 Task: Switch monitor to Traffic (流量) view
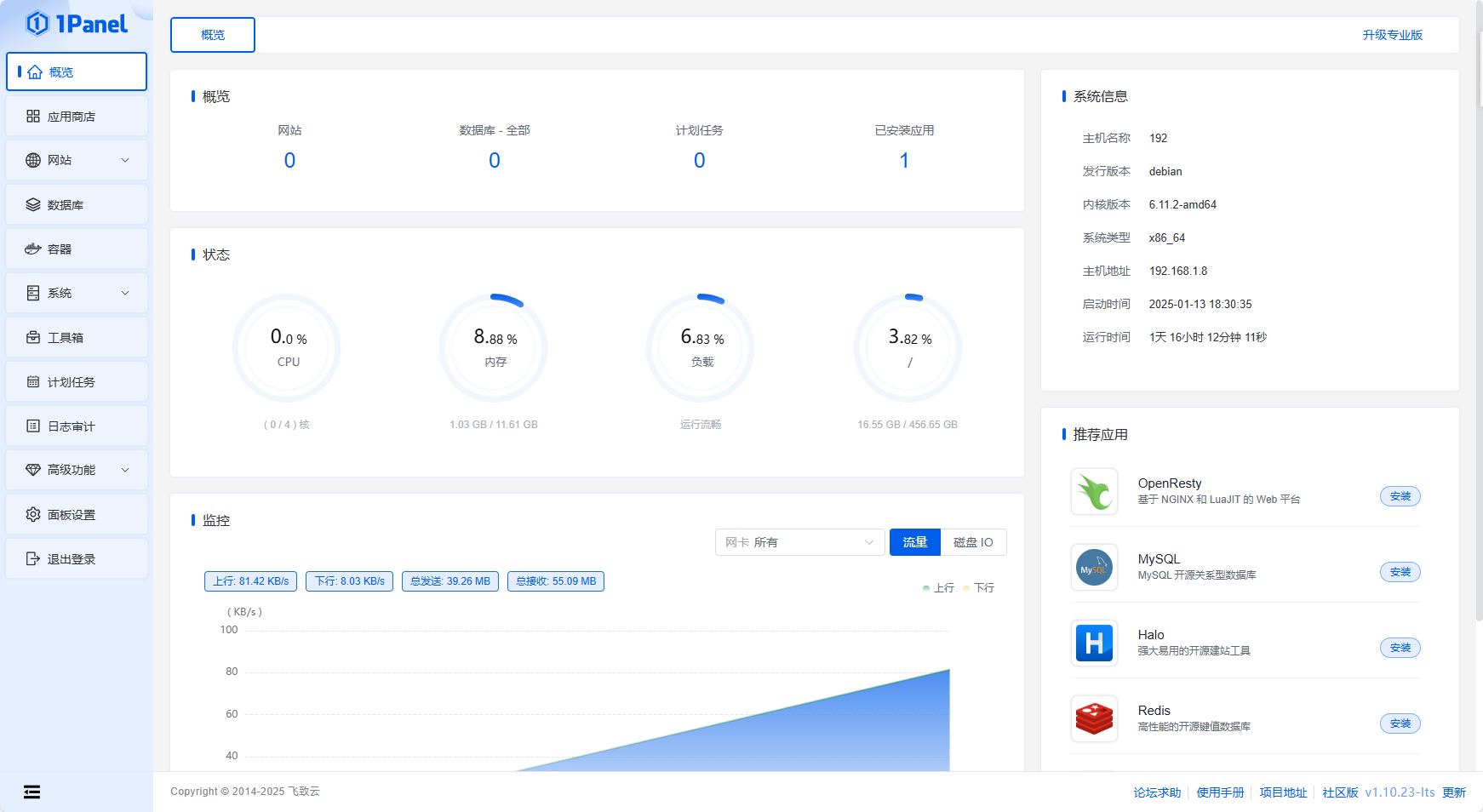click(x=914, y=542)
